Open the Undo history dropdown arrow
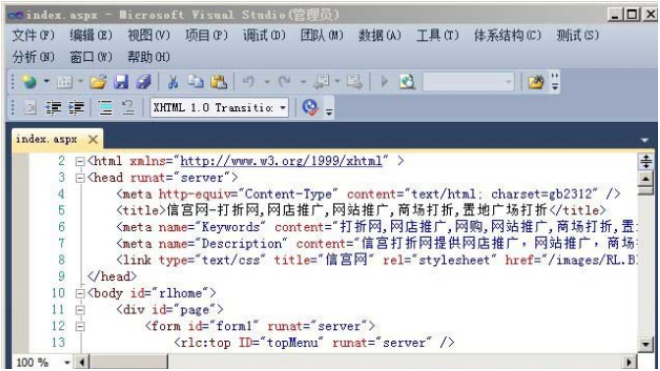This screenshot has width=660, height=371. click(x=267, y=81)
